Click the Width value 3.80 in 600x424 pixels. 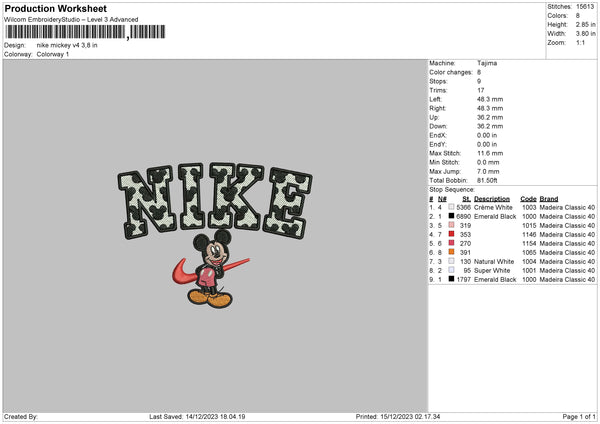pos(585,34)
